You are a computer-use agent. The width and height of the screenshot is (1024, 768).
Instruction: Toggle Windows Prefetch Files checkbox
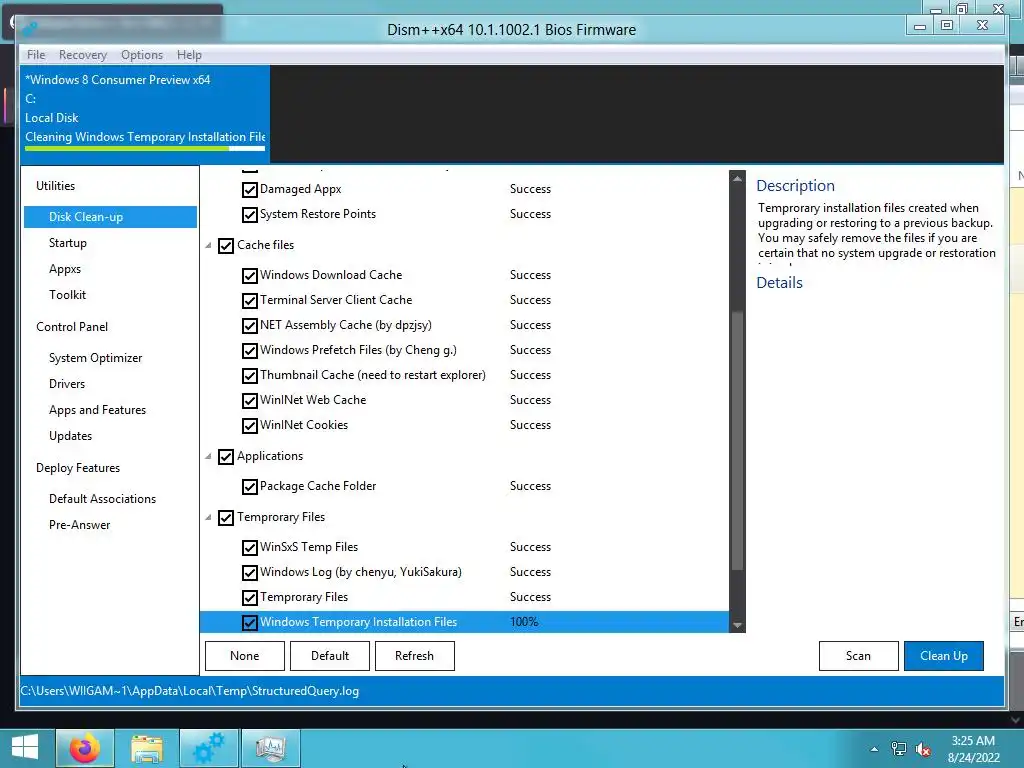[249, 351]
